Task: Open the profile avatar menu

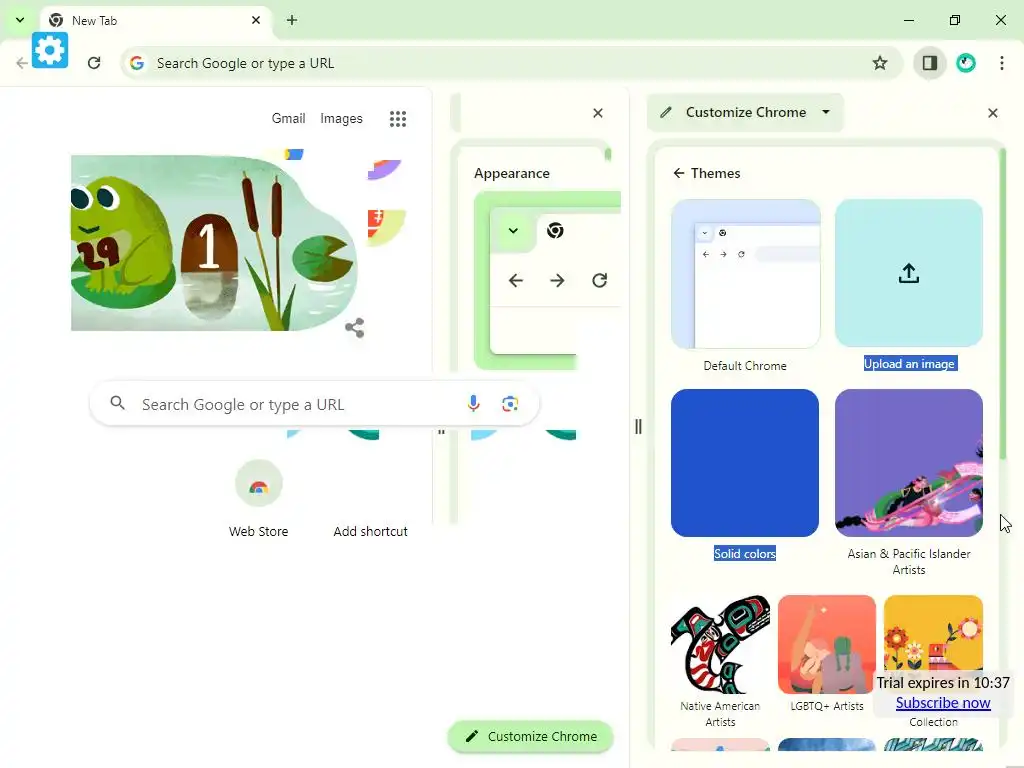Action: [x=966, y=63]
